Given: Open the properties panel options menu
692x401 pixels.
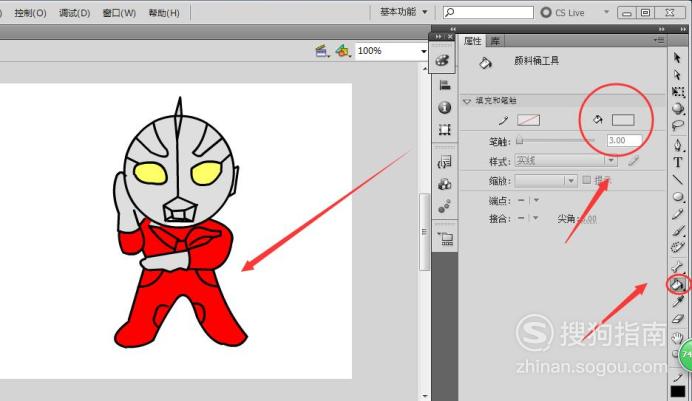Looking at the screenshot, I should 658,40.
